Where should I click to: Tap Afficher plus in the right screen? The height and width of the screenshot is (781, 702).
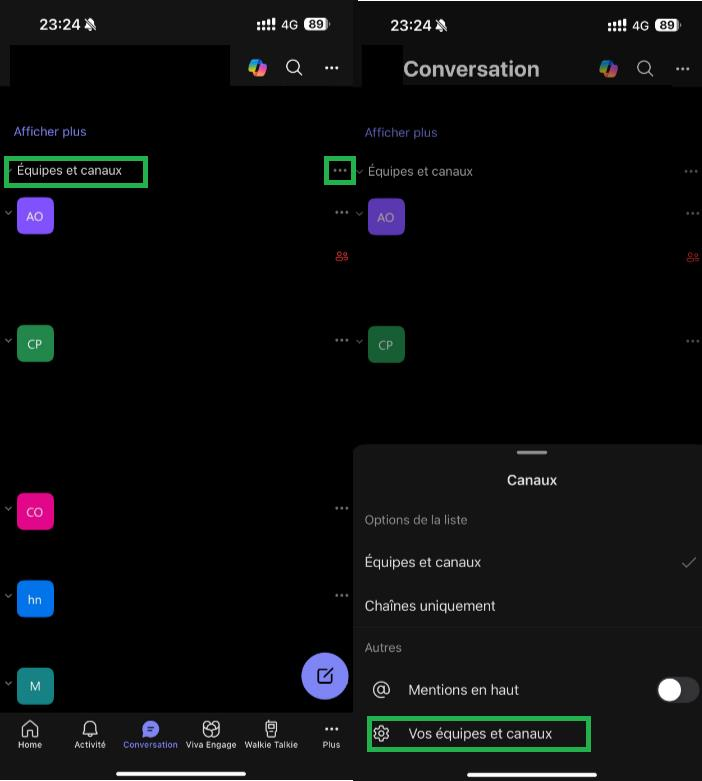pos(401,132)
